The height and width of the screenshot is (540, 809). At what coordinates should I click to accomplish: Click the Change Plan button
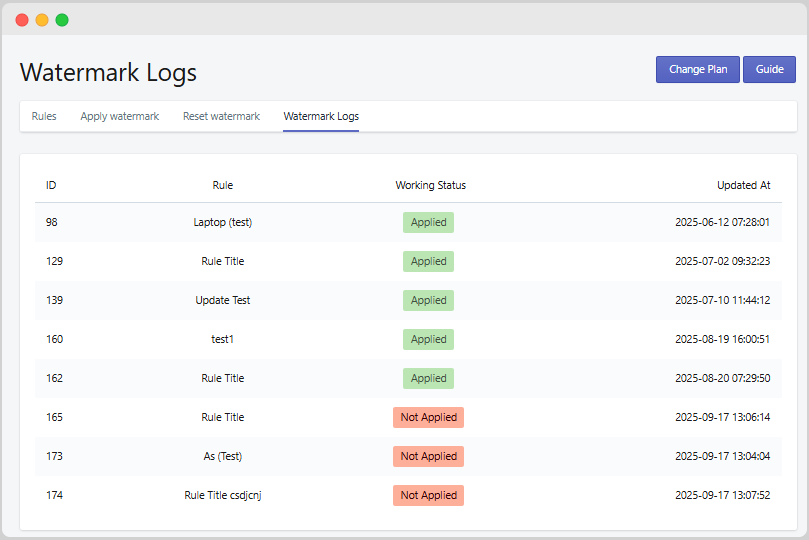[698, 70]
